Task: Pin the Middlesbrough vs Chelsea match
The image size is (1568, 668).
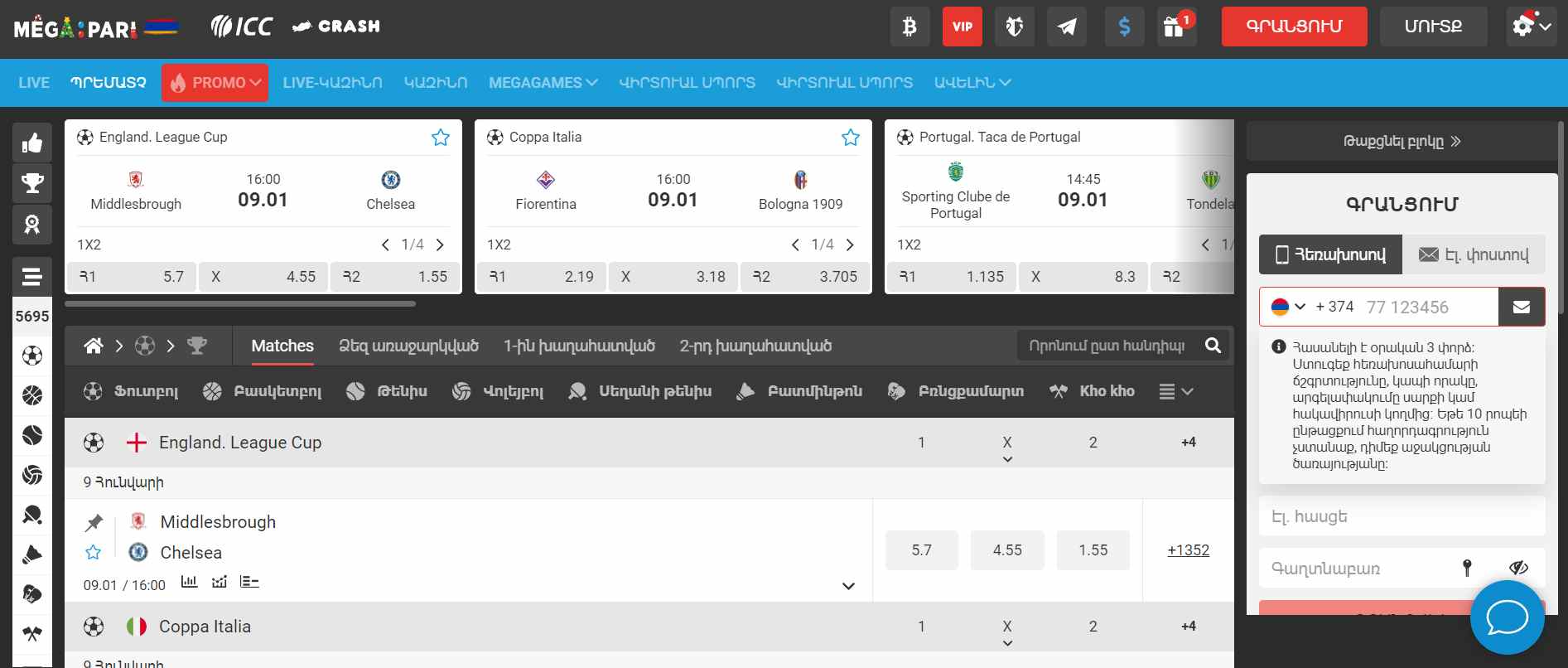Action: 94,522
